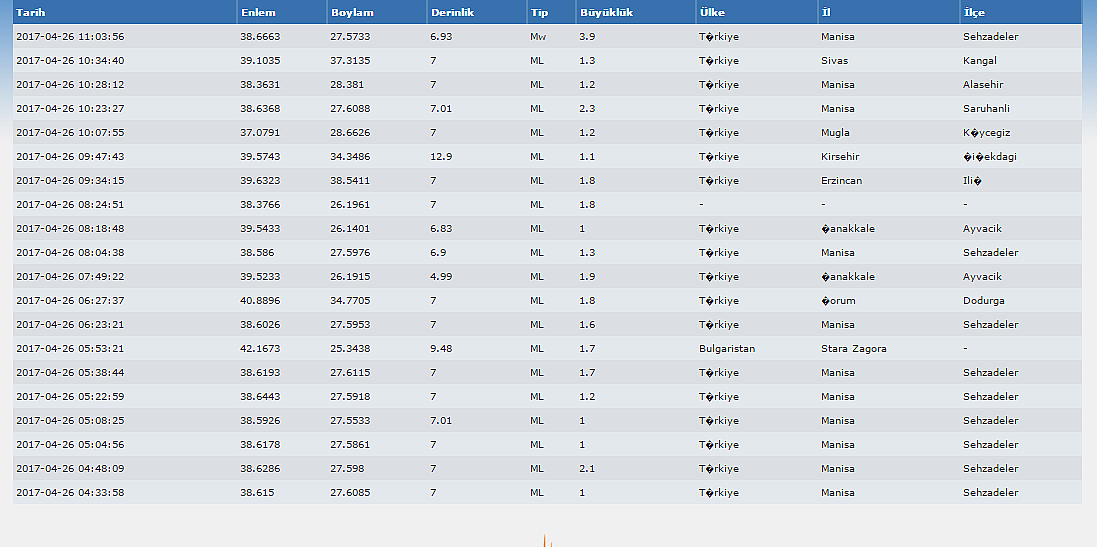This screenshot has width=1097, height=547.
Task: Select the date 2017-04-26 08:04:38
Action: tap(70, 252)
